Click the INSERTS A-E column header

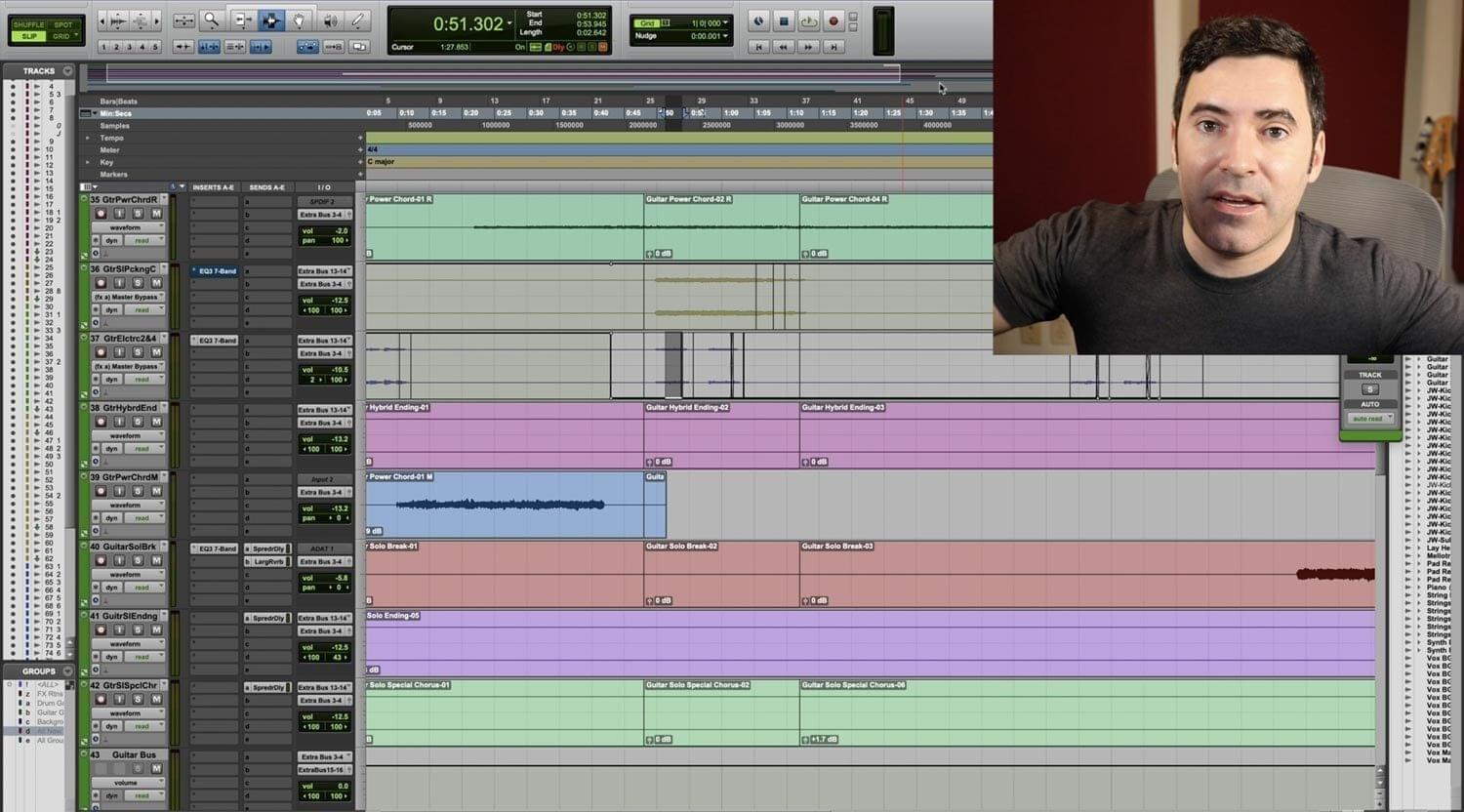(x=214, y=186)
